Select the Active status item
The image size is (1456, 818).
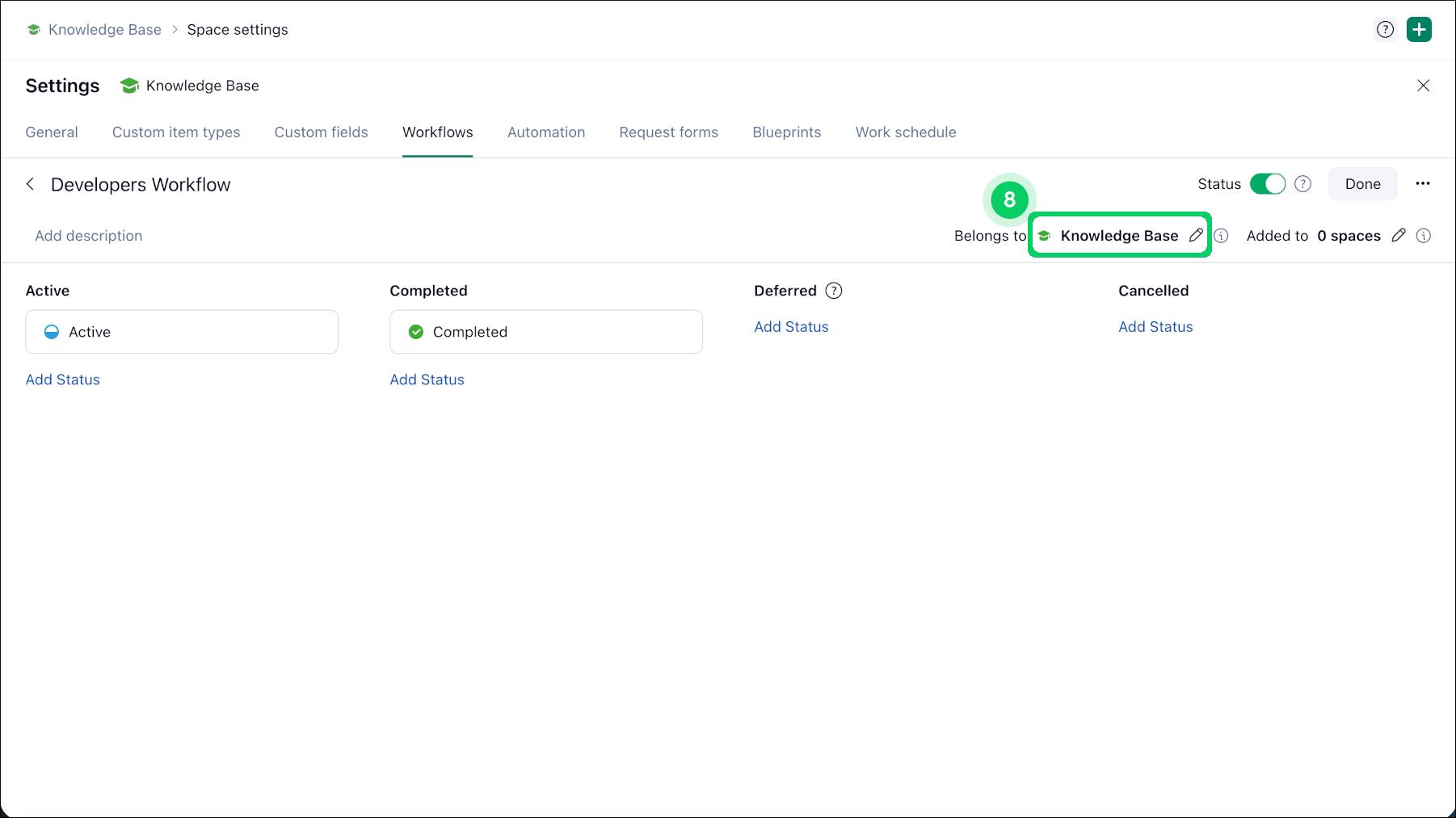182,332
